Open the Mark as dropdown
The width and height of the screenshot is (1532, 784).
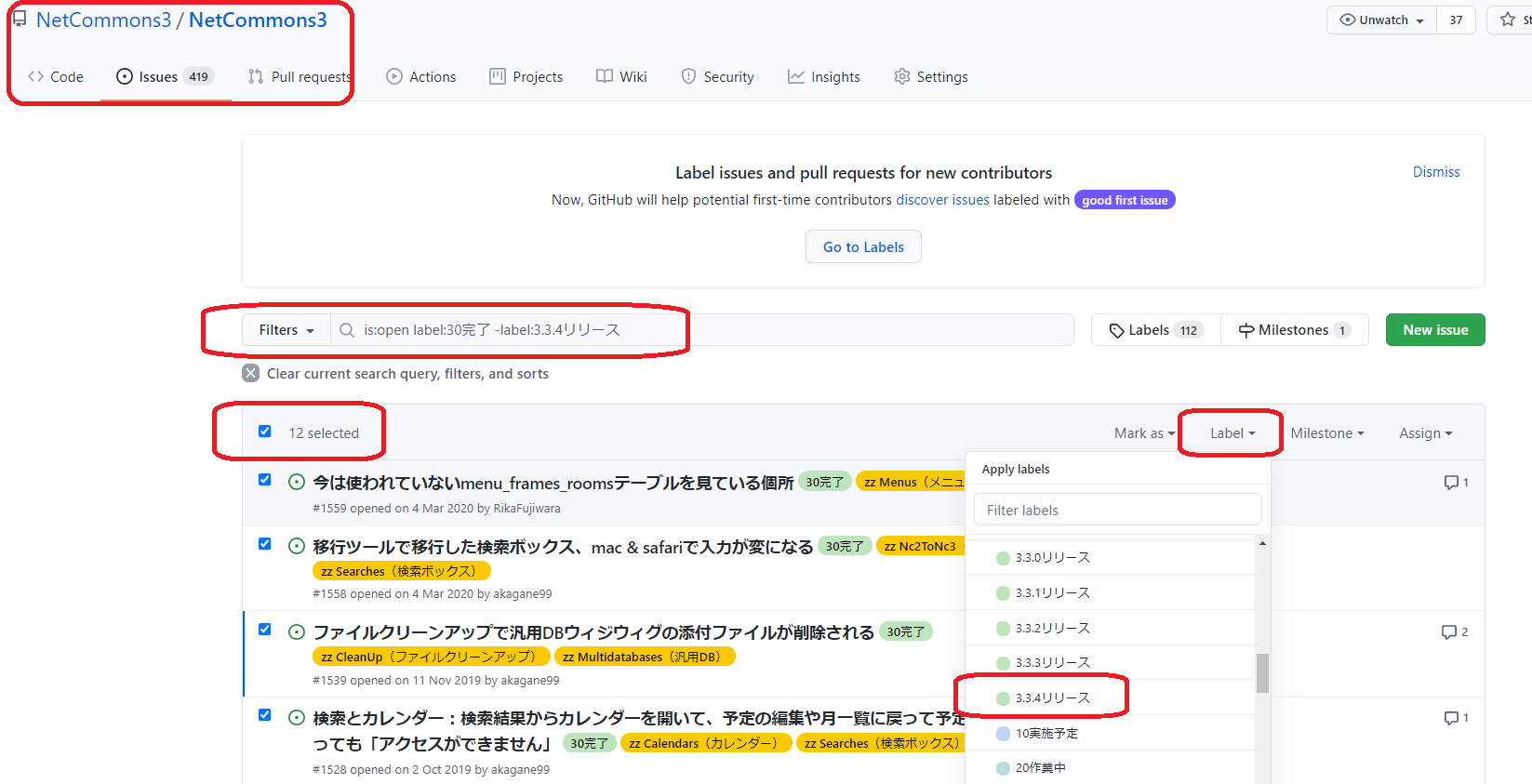(x=1144, y=433)
